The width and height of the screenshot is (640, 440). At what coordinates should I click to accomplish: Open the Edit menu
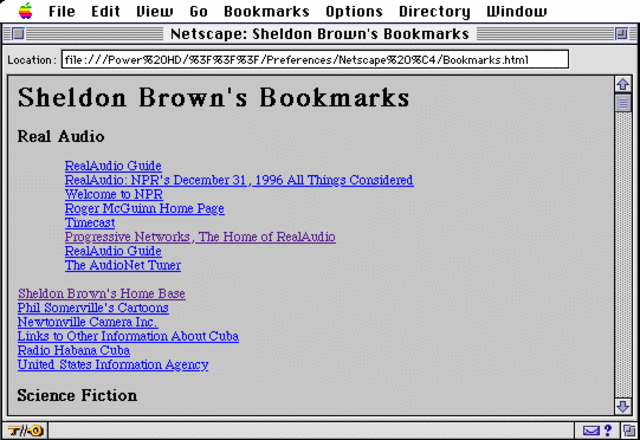coord(105,11)
